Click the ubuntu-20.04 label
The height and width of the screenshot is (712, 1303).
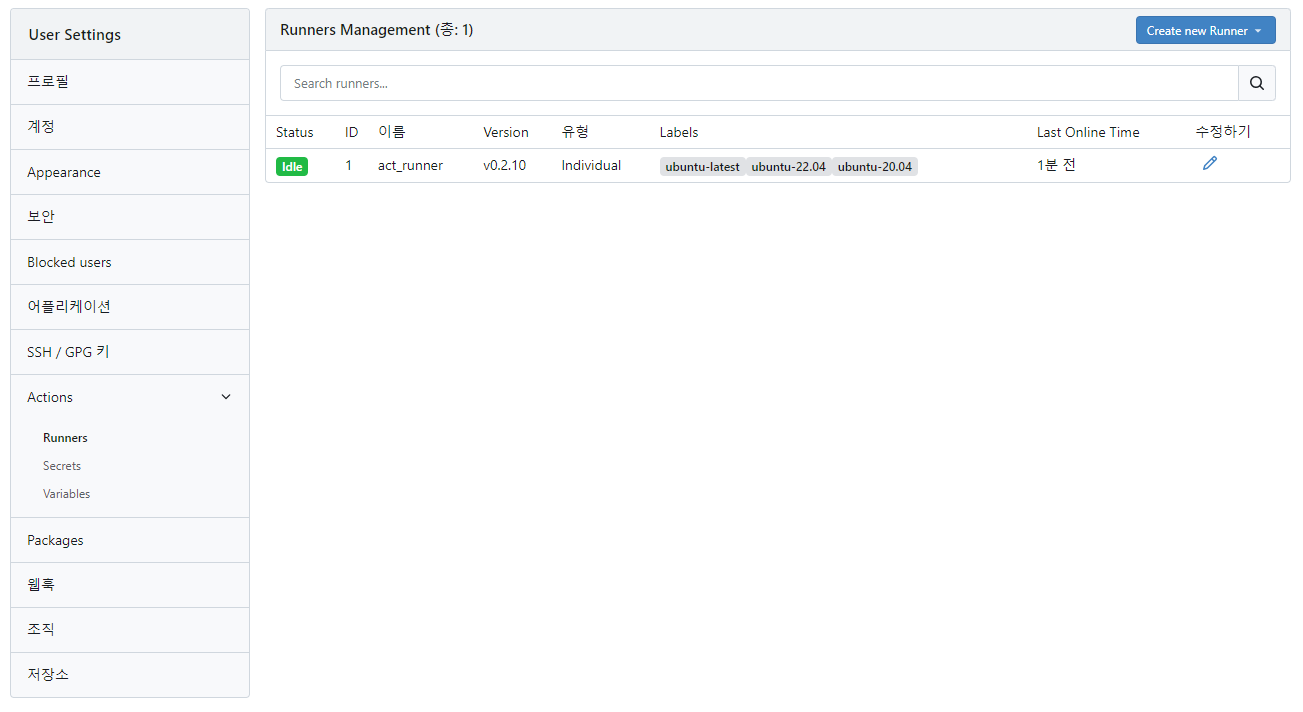875,167
